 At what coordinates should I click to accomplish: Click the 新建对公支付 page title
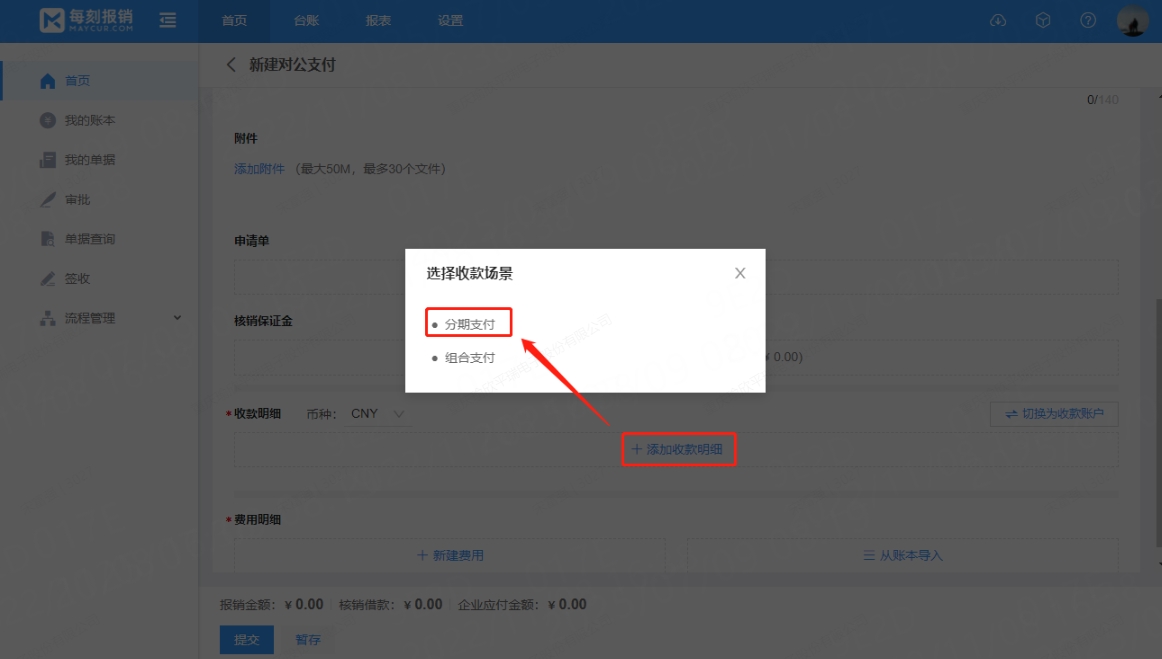[x=293, y=64]
